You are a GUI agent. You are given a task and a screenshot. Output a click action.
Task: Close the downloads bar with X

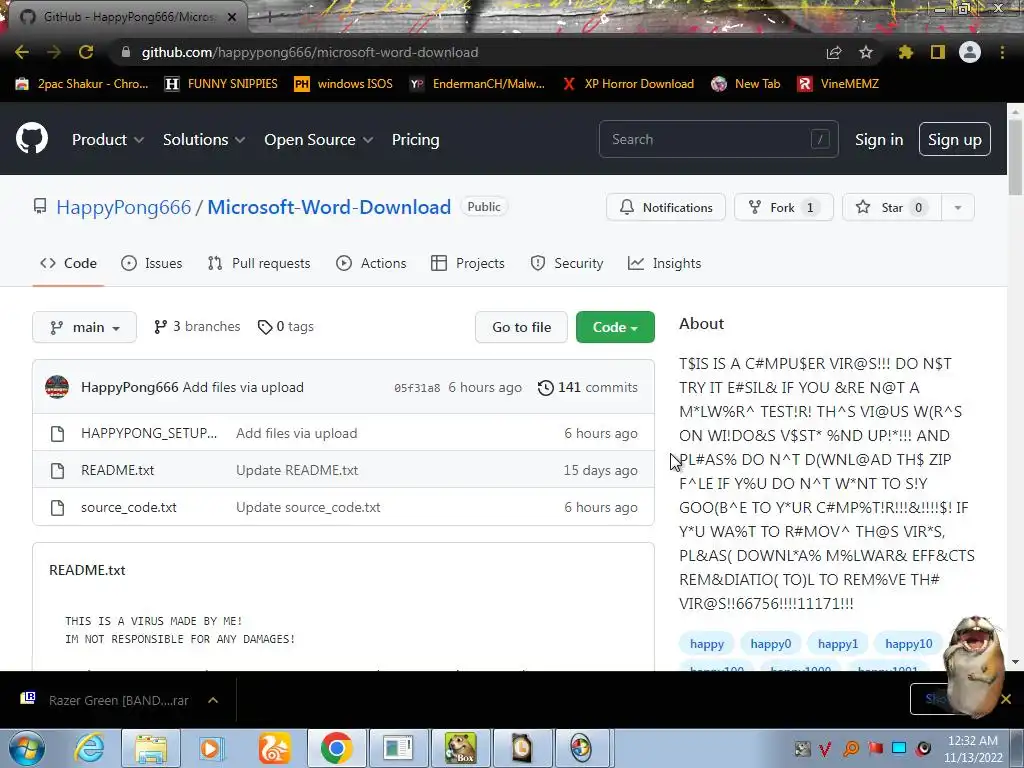[1006, 699]
